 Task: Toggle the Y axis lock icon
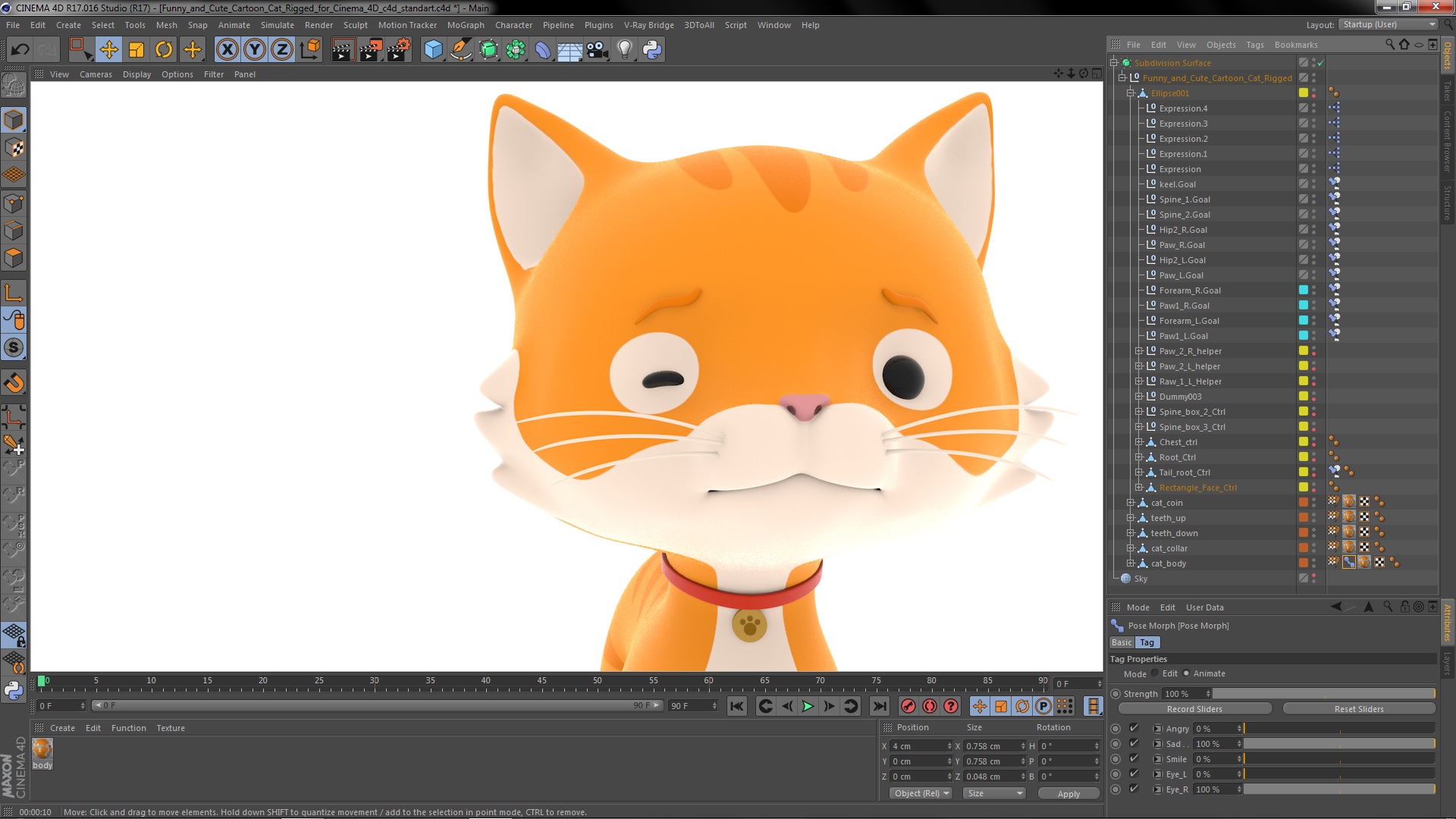[x=255, y=50]
